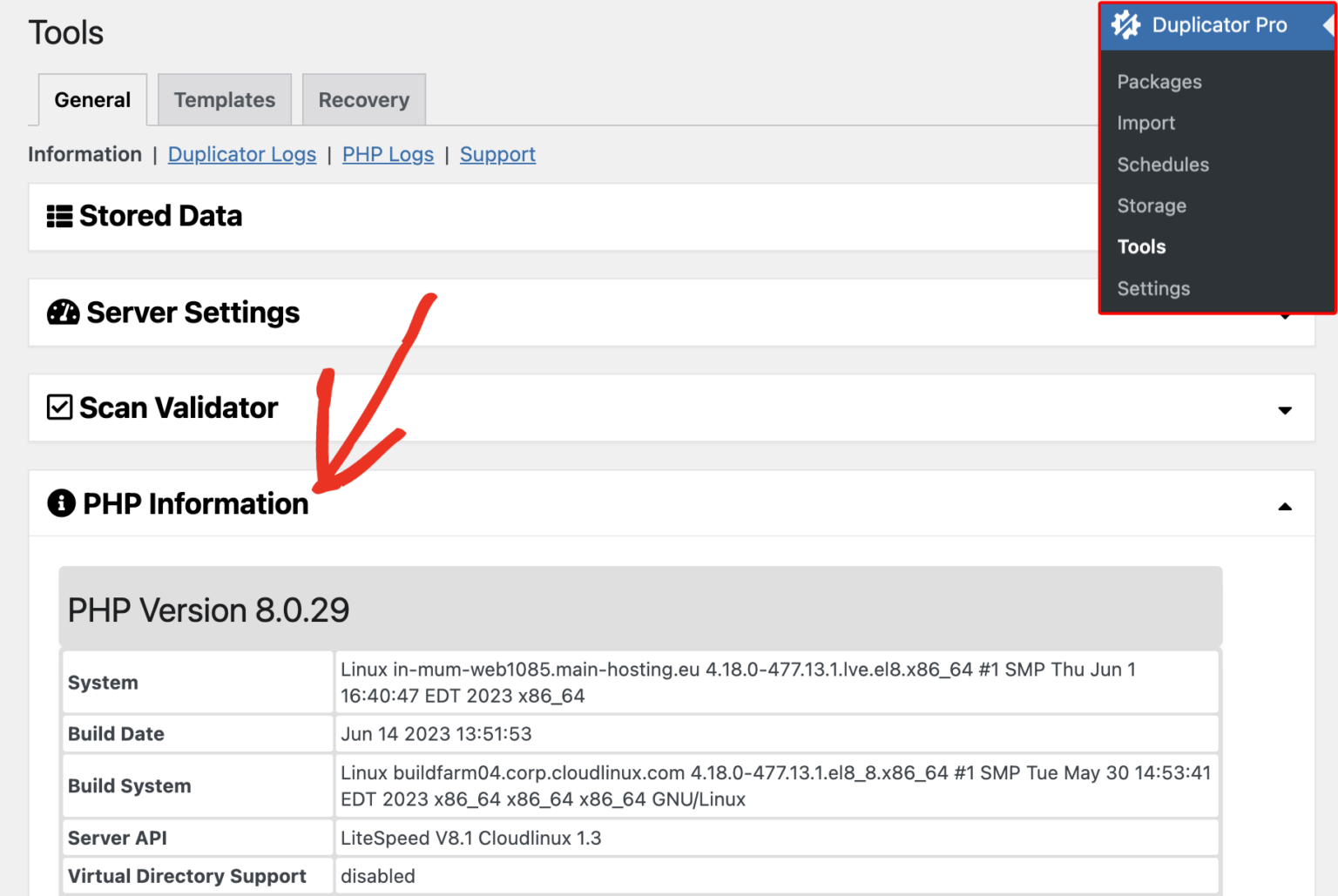Open Settings in the Duplicator Pro menu
The height and width of the screenshot is (896, 1338).
[1153, 287]
